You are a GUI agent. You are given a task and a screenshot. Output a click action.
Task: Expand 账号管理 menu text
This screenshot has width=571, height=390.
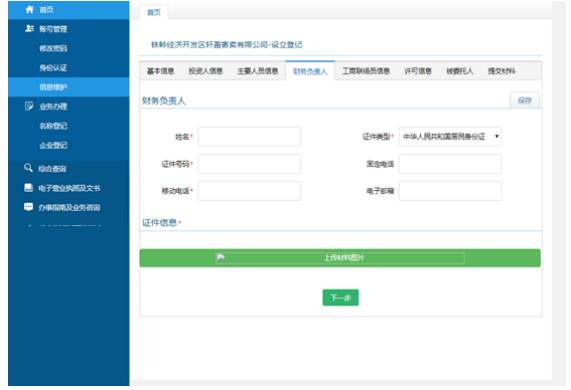coord(53,29)
